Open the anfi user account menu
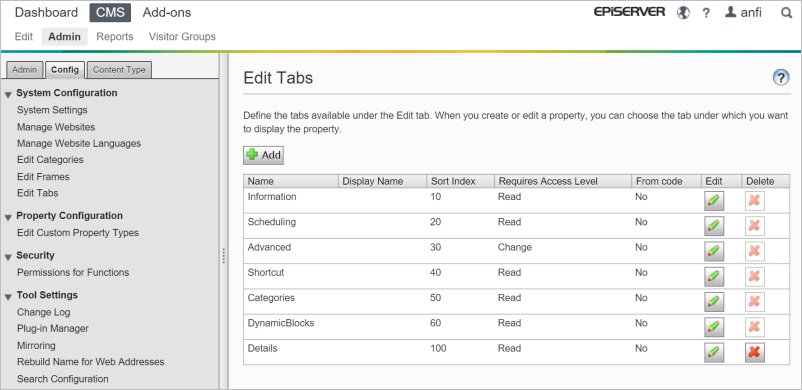 click(x=743, y=13)
